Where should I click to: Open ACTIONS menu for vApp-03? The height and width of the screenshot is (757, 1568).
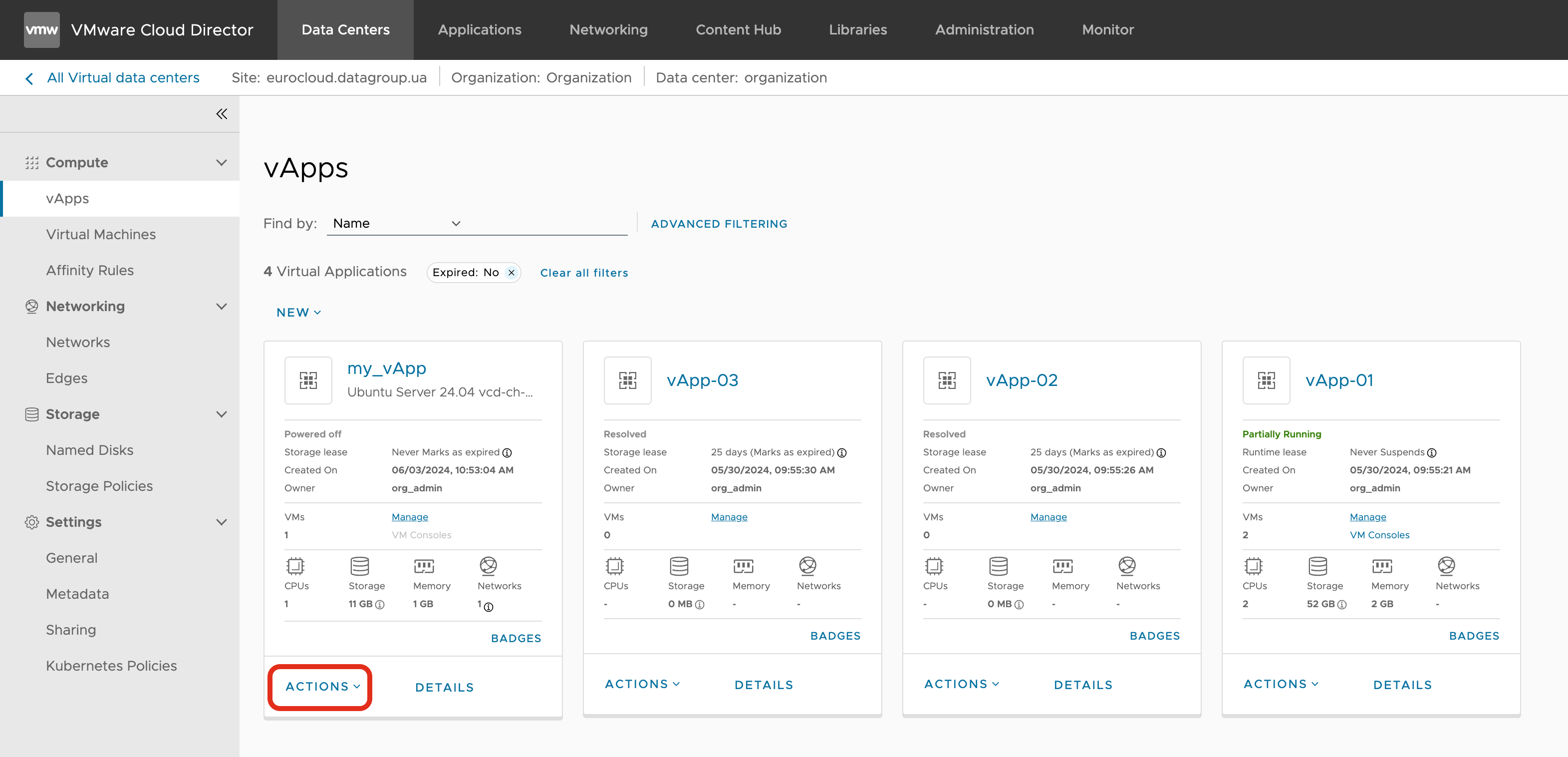click(642, 684)
